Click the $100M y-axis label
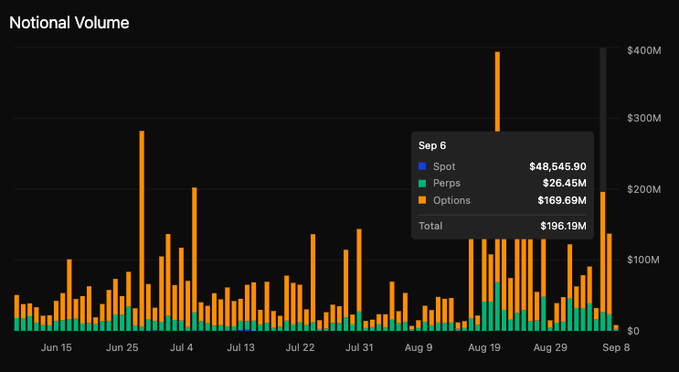The width and height of the screenshot is (679, 372). pos(643,260)
